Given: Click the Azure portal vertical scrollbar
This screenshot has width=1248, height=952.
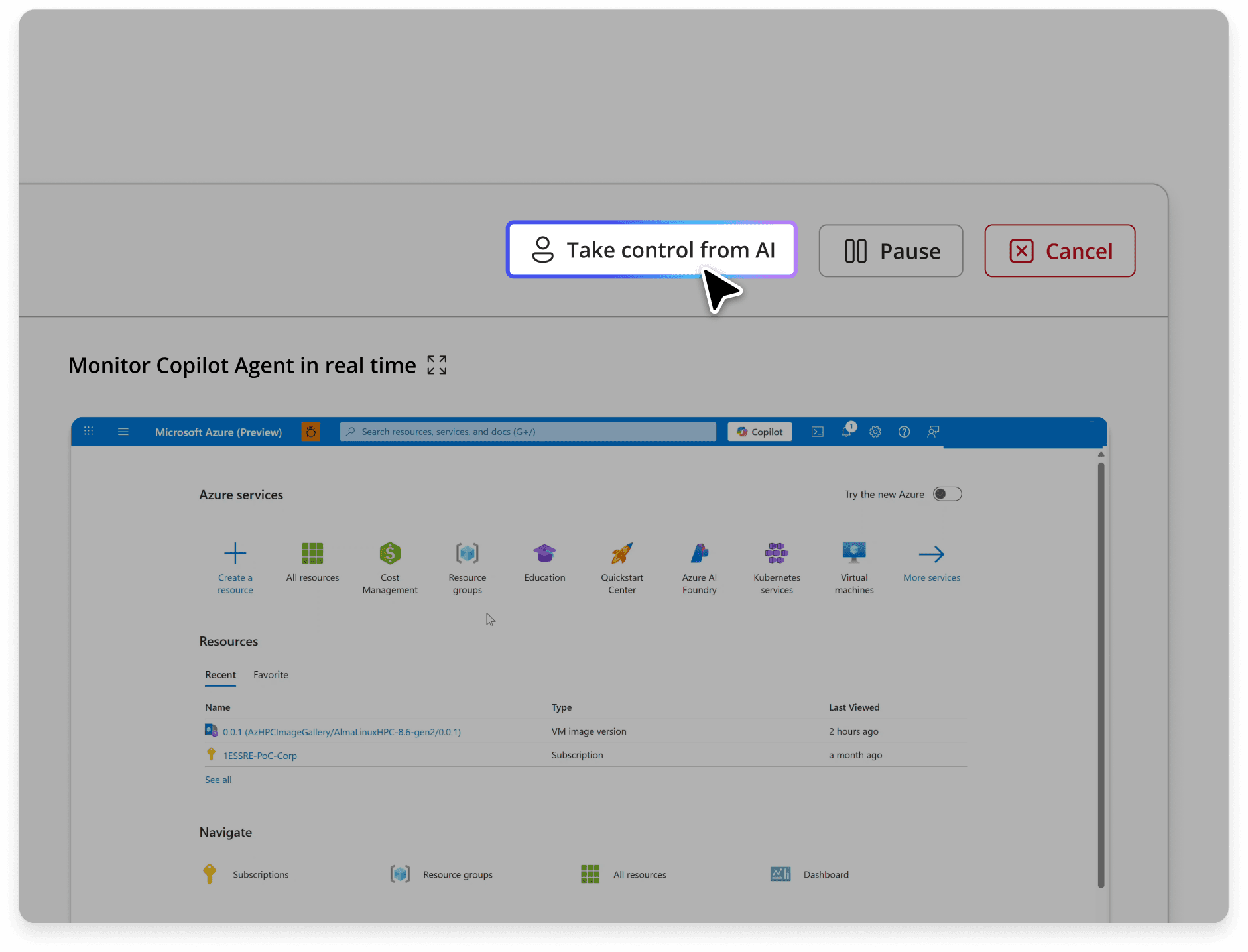Looking at the screenshot, I should point(1101,674).
